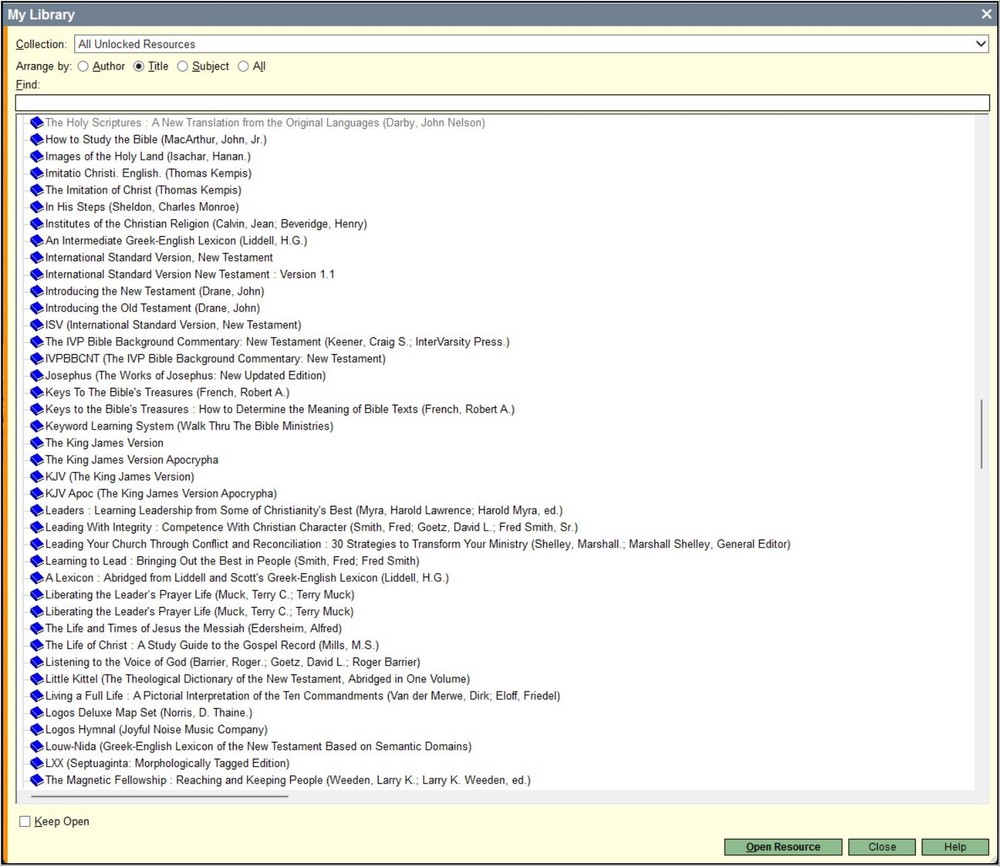Select the Author arrange option

82,66
